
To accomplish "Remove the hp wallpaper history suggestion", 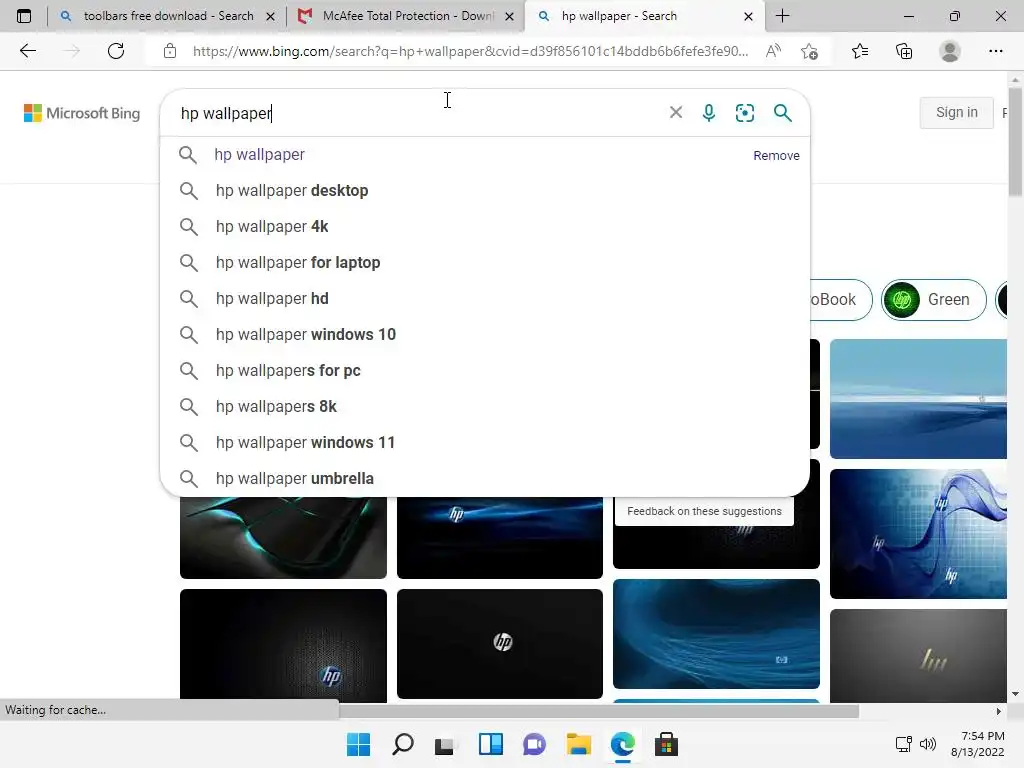I will tap(776, 155).
